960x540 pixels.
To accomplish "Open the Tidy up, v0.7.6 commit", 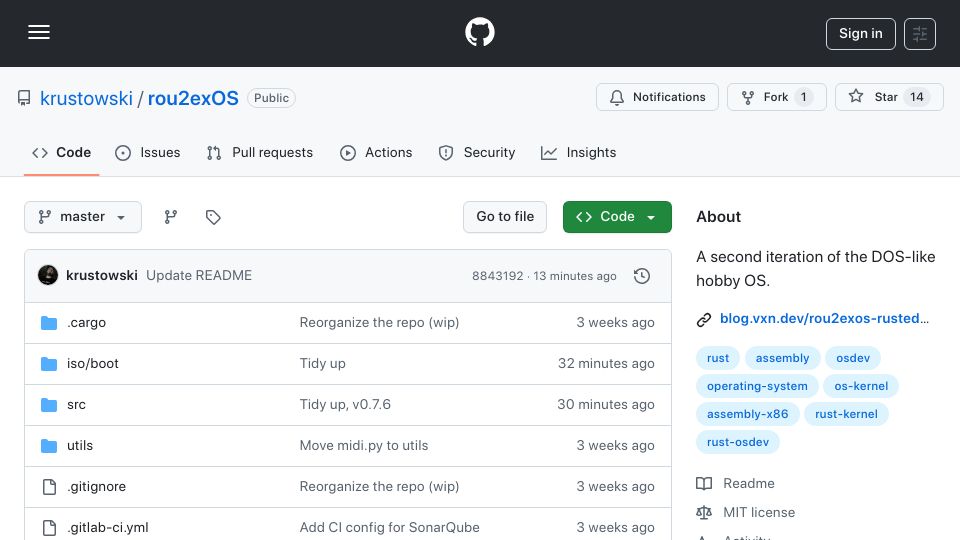I will pos(345,405).
